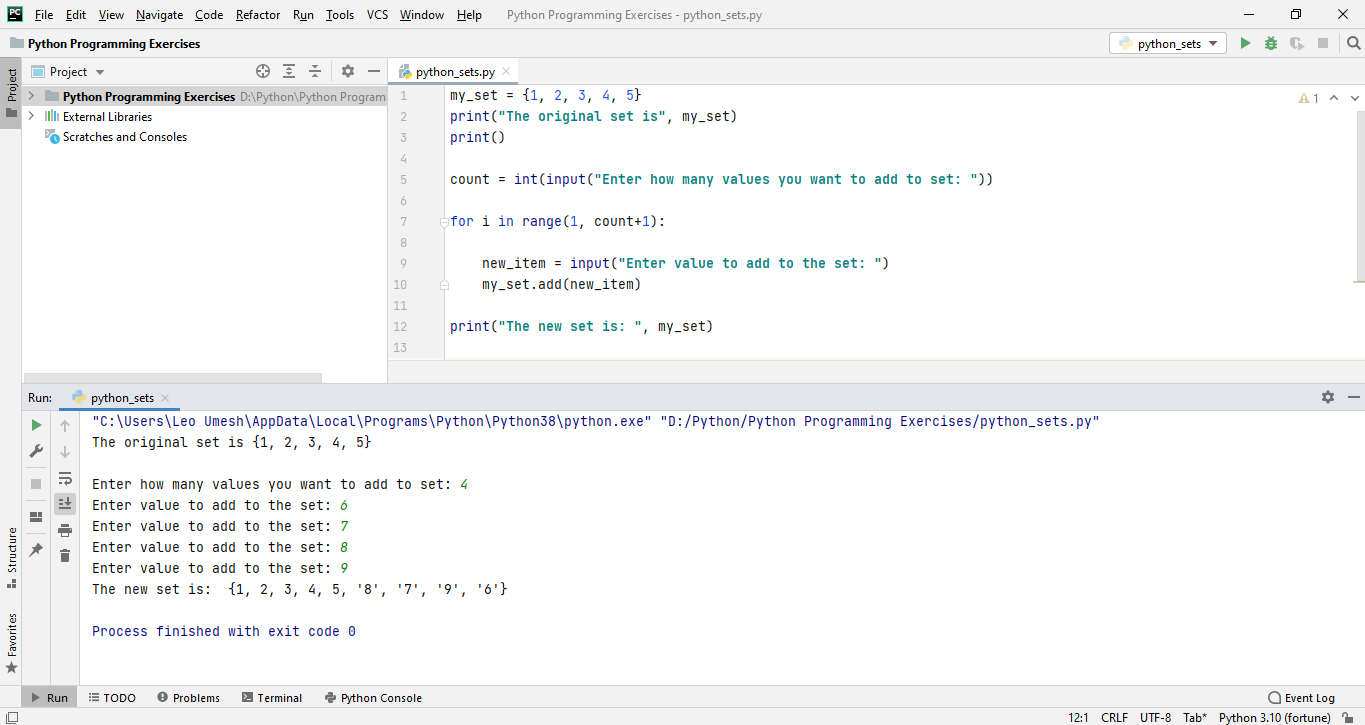Select Scratches and Consoles item
Image resolution: width=1365 pixels, height=725 pixels.
[x=125, y=137]
